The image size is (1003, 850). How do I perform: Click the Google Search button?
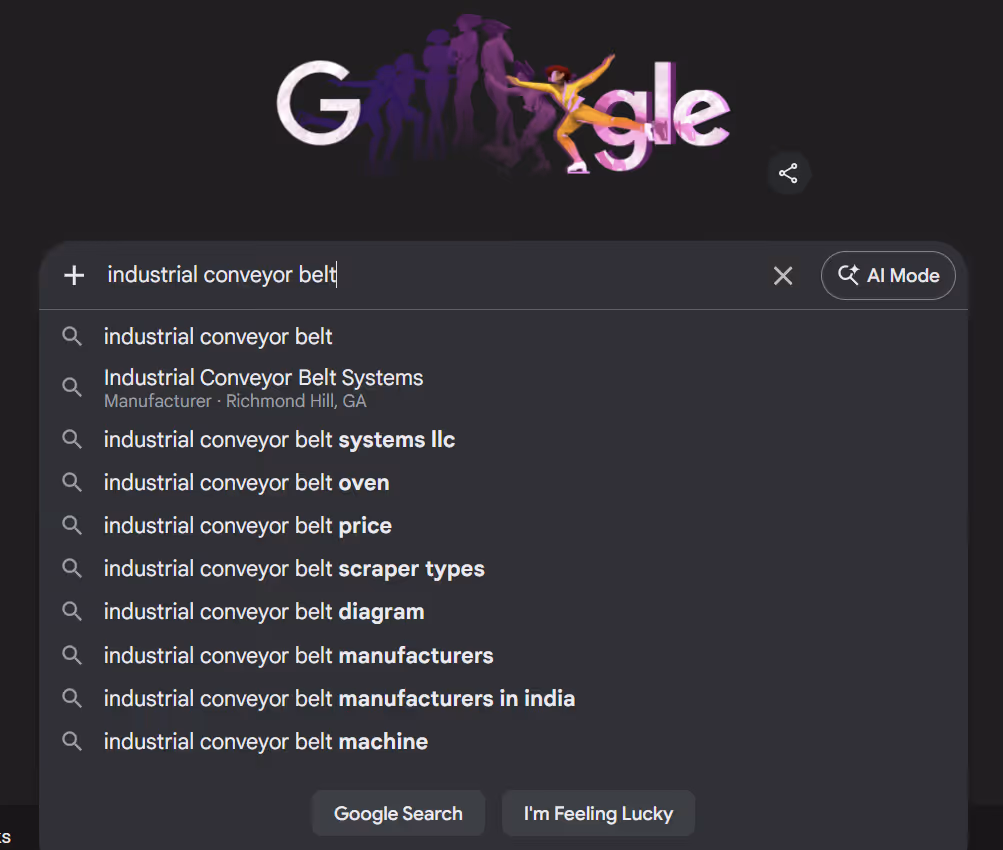click(x=398, y=813)
